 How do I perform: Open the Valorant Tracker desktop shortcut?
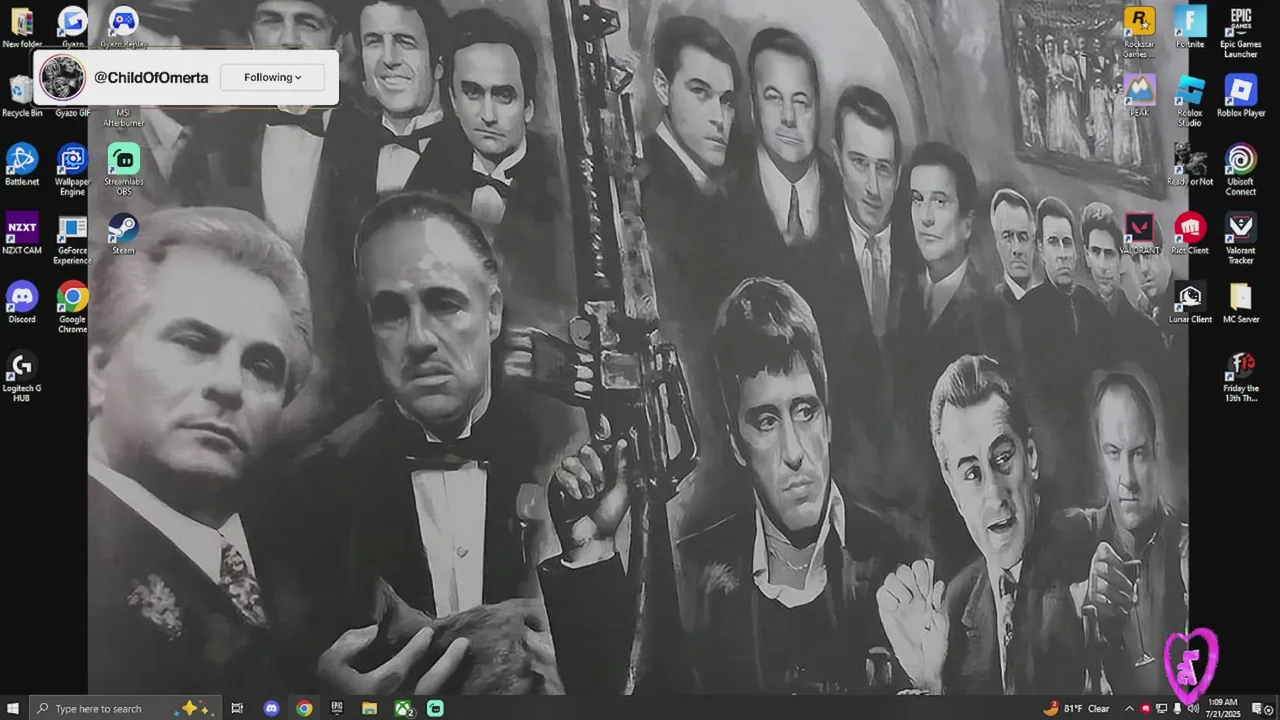click(x=1241, y=239)
